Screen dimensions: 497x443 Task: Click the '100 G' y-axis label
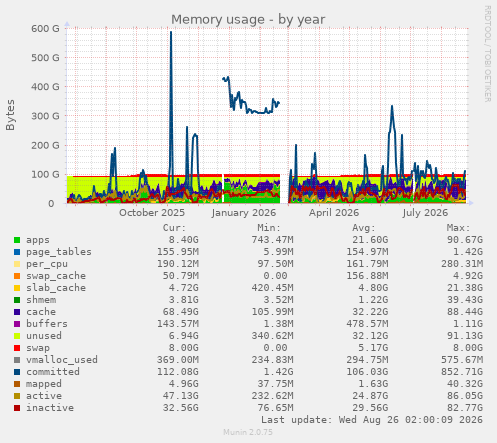pyautogui.click(x=45, y=174)
